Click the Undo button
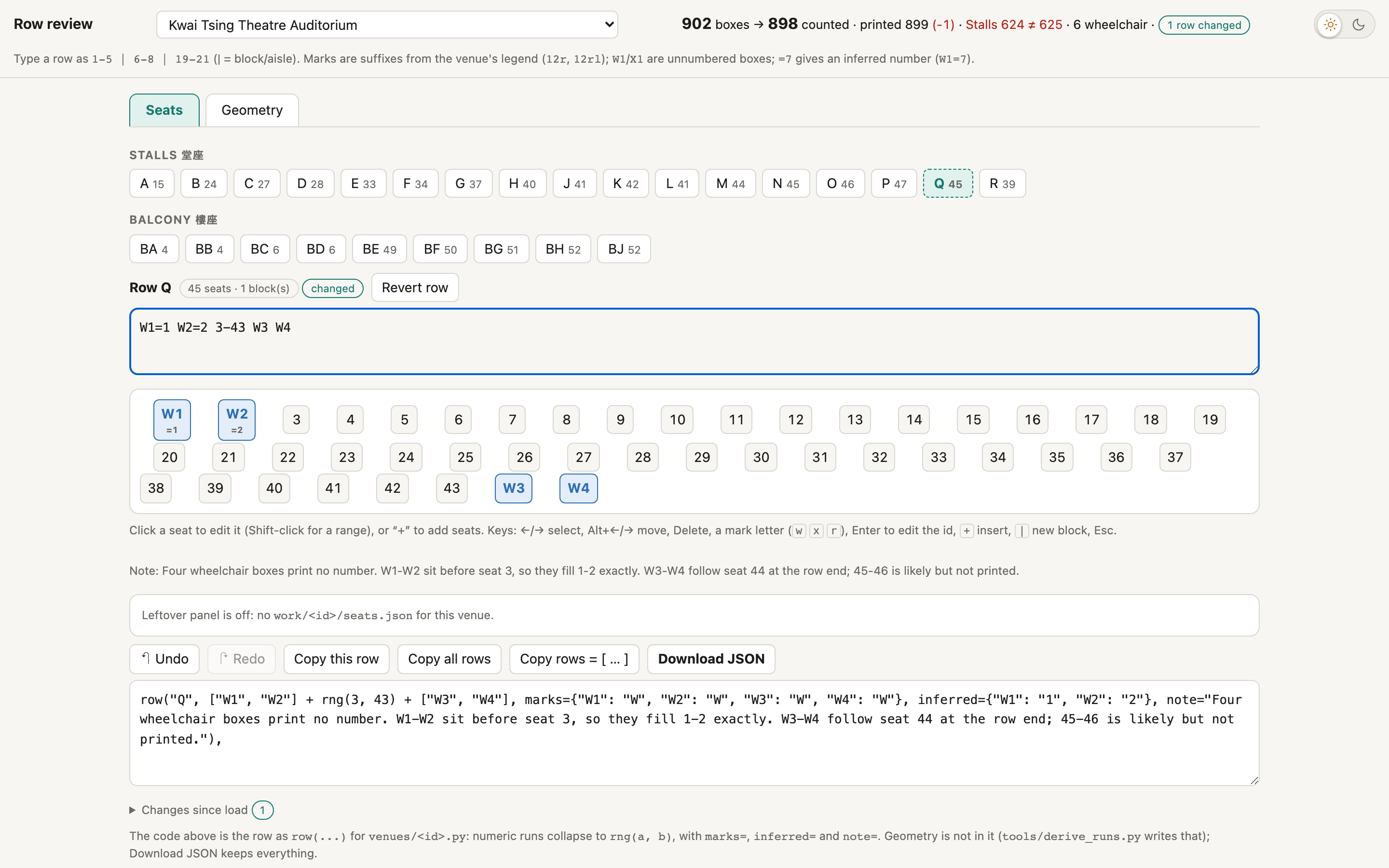The width and height of the screenshot is (1389, 868). tap(164, 659)
